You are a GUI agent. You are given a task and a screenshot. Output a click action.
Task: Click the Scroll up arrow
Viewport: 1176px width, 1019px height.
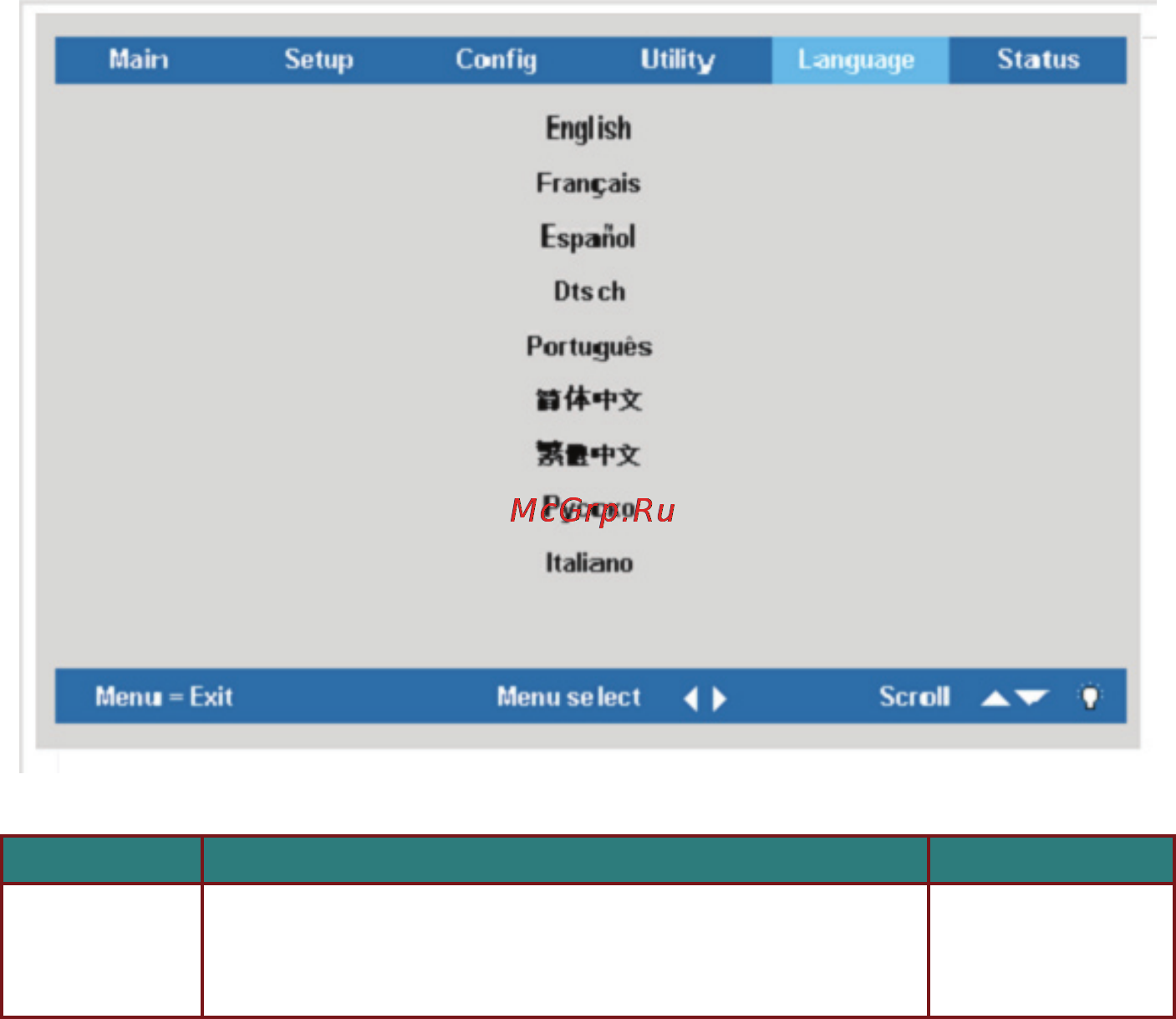[x=995, y=698]
